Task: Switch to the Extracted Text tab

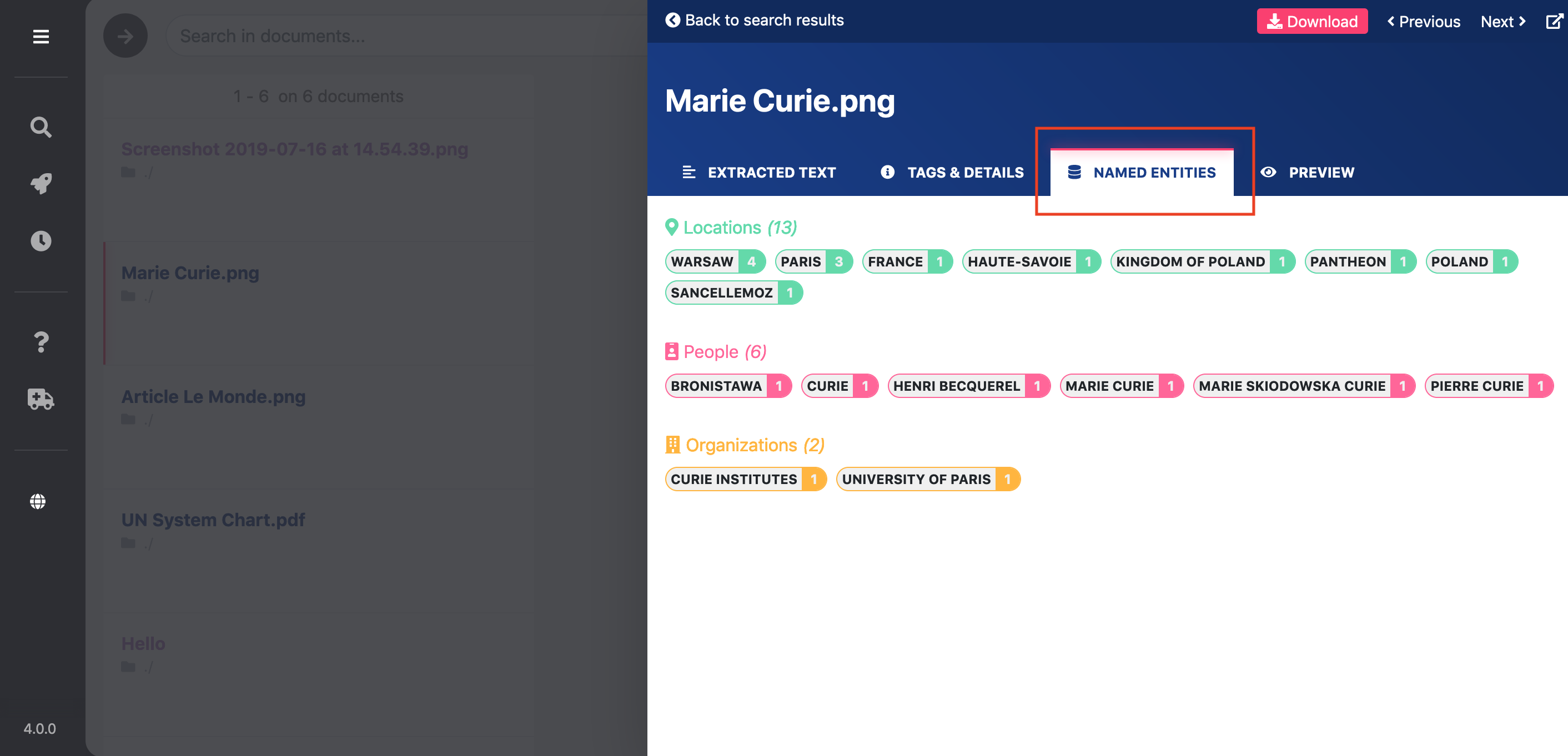Action: click(759, 172)
